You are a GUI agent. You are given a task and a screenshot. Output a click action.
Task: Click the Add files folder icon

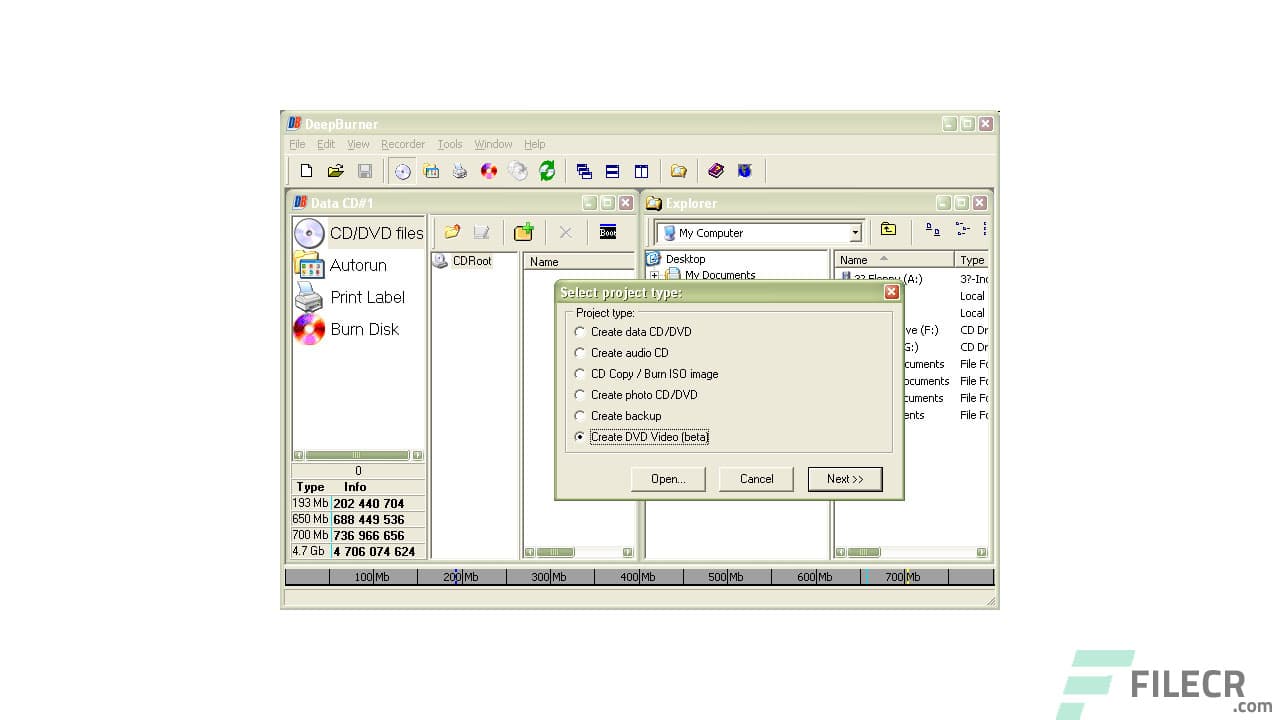453,232
